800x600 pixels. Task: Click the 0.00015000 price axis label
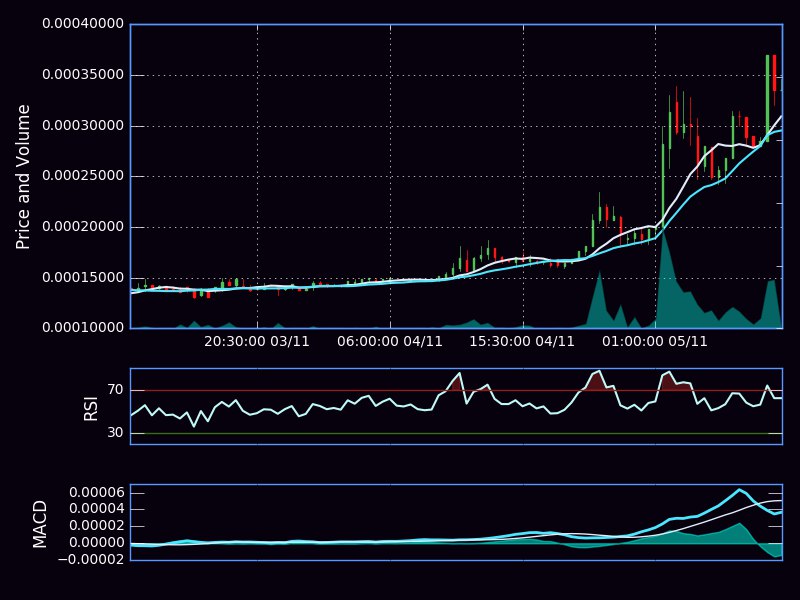pyautogui.click(x=83, y=278)
